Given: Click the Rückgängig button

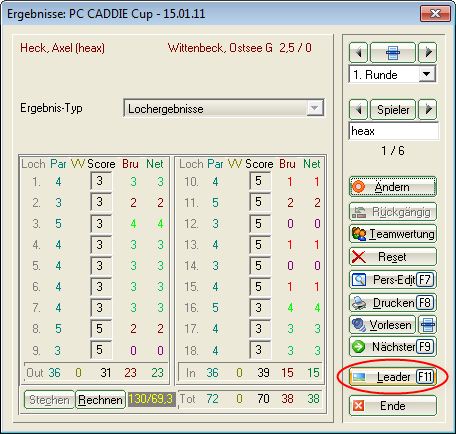Looking at the screenshot, I should (x=393, y=212).
